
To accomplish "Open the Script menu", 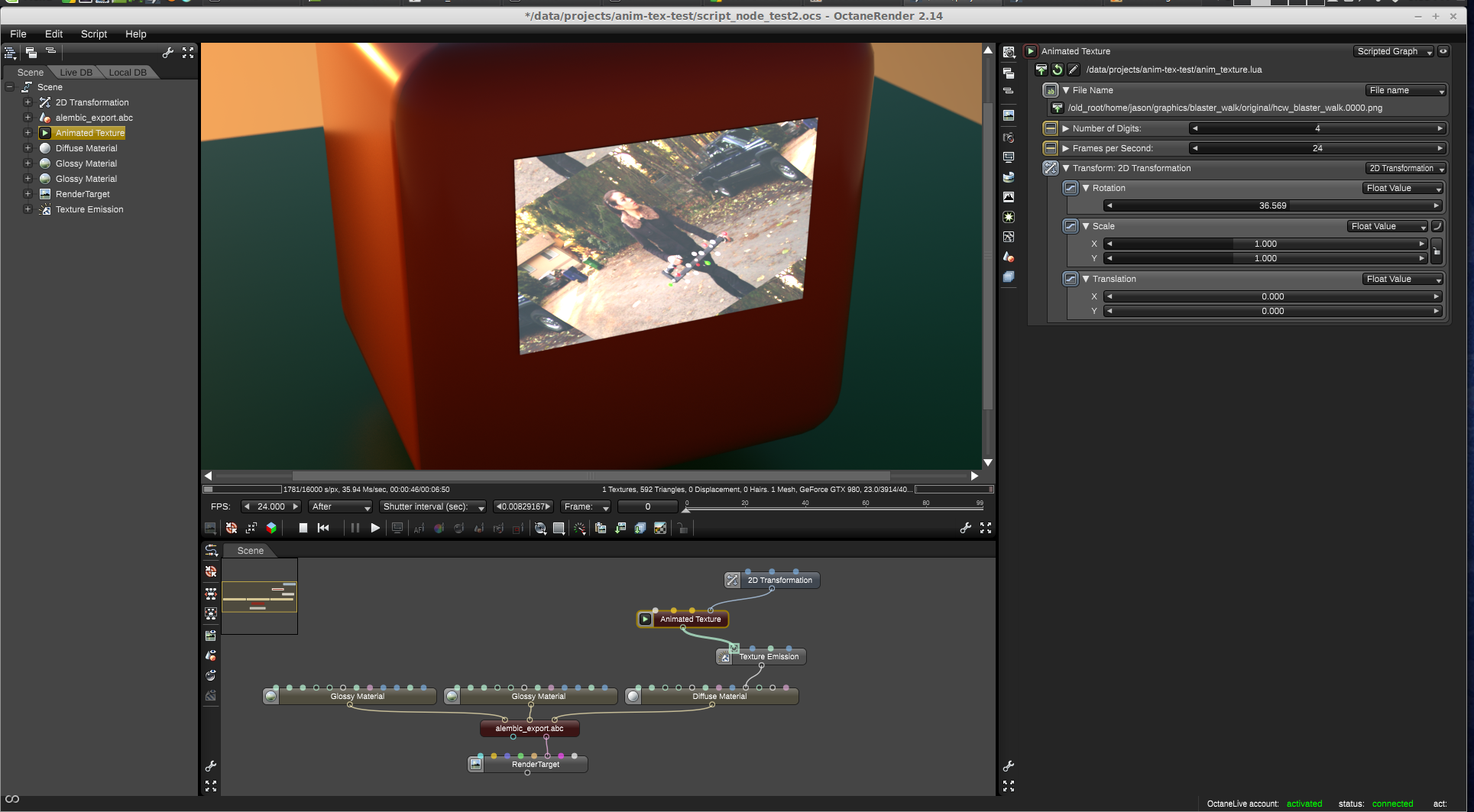I will 94,34.
